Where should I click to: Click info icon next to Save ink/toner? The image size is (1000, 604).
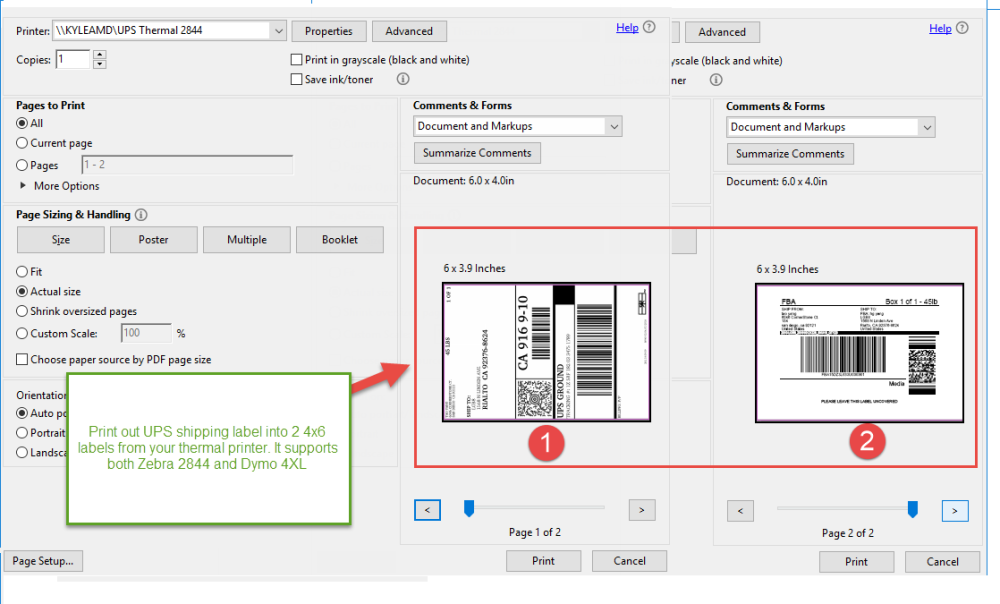[x=403, y=78]
